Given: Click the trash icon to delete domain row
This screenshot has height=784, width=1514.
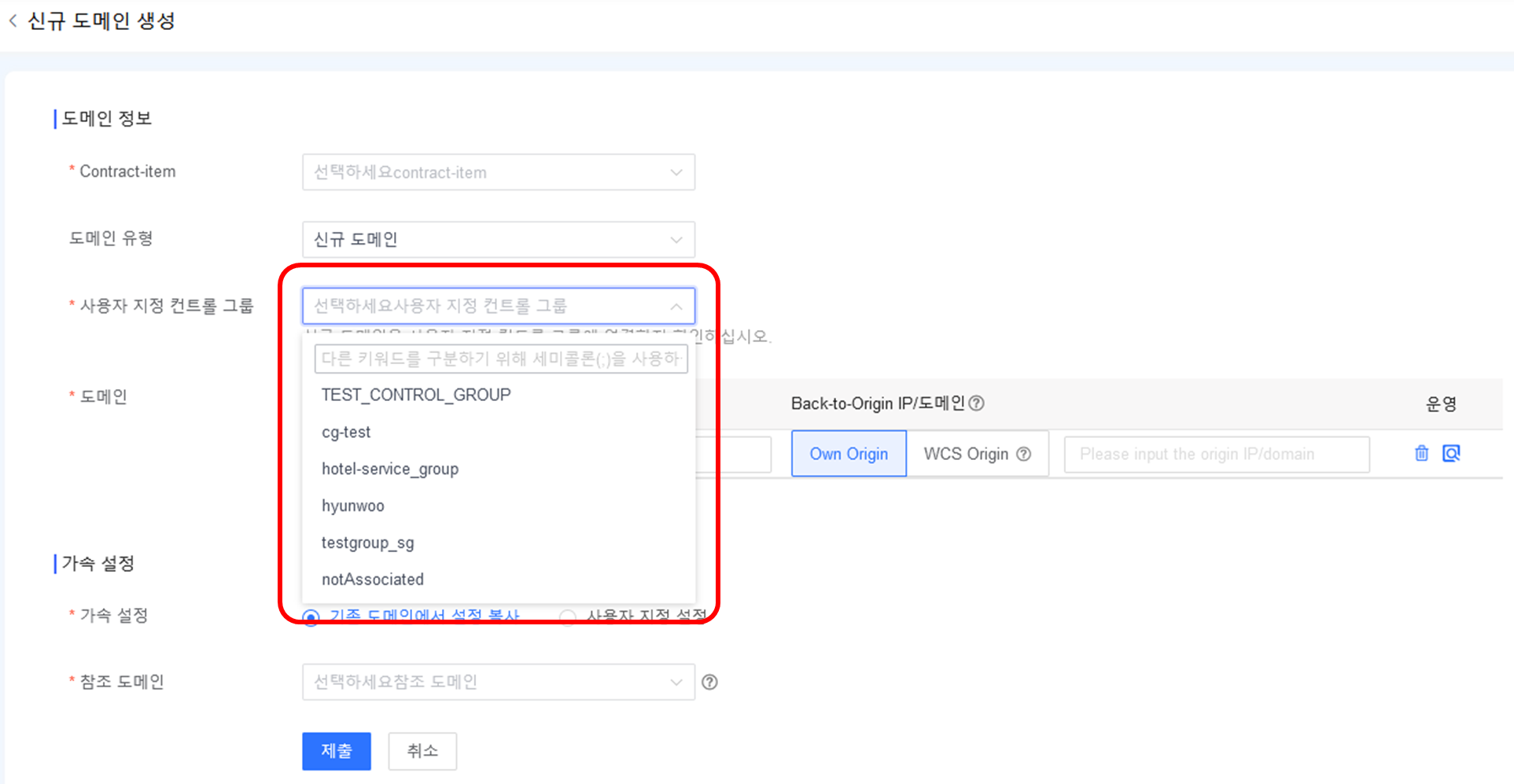Looking at the screenshot, I should coord(1421,454).
